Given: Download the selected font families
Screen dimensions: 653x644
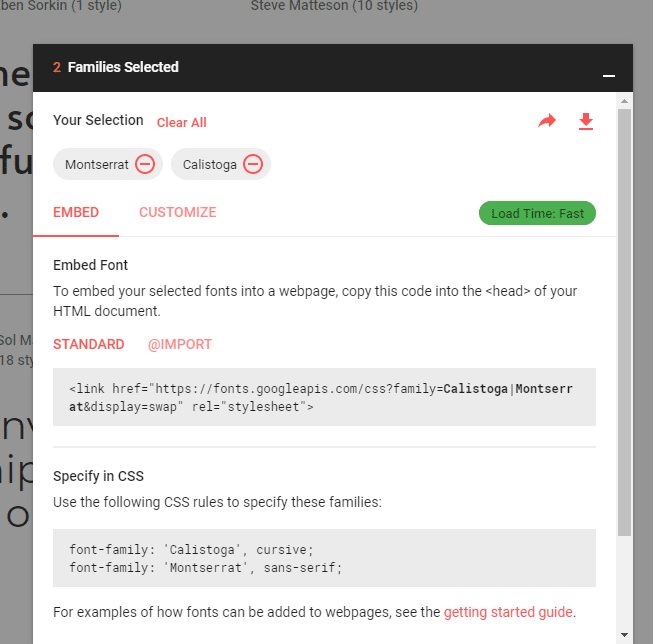Looking at the screenshot, I should click(586, 121).
